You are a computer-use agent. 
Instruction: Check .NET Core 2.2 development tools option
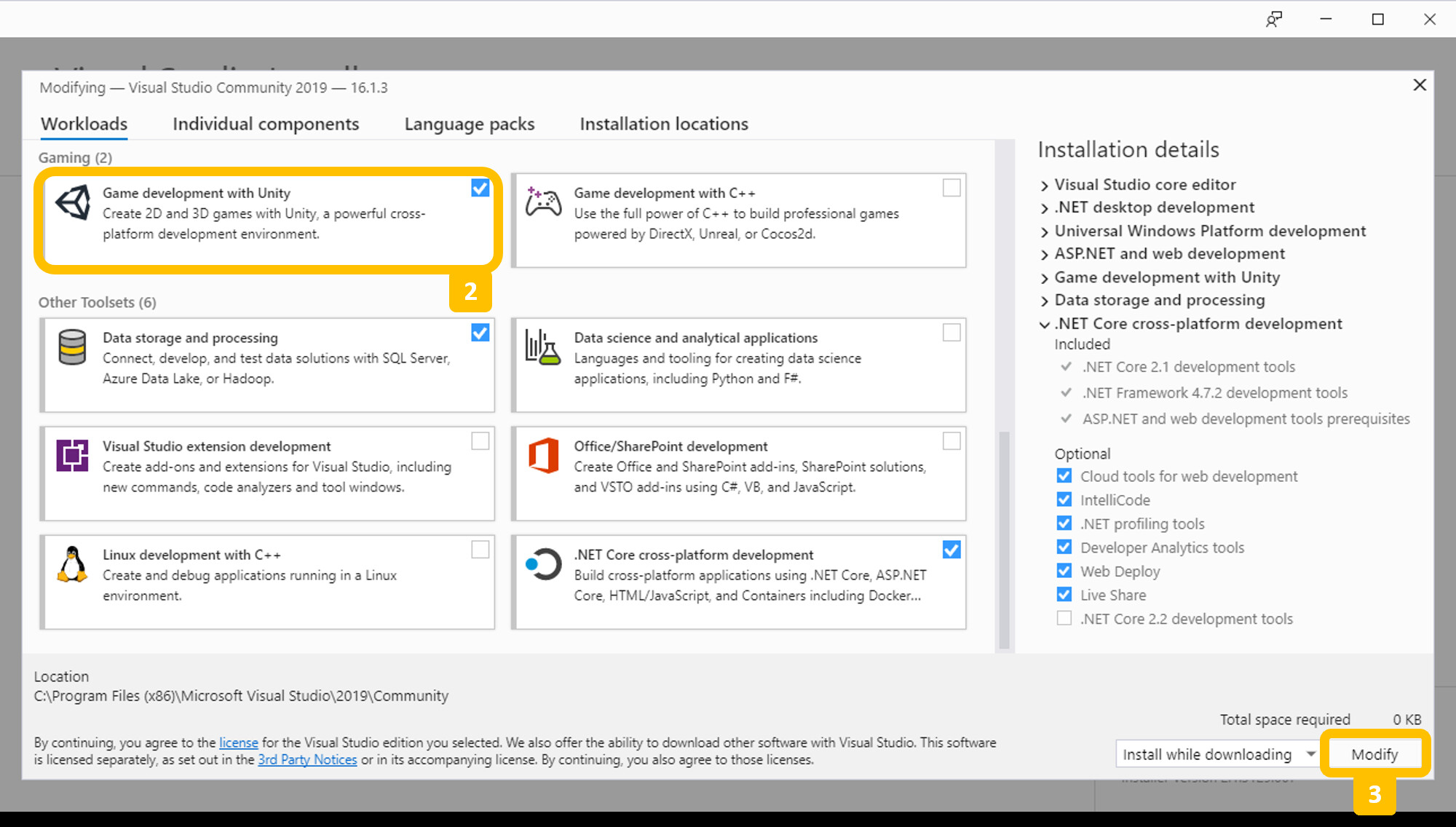(x=1064, y=619)
